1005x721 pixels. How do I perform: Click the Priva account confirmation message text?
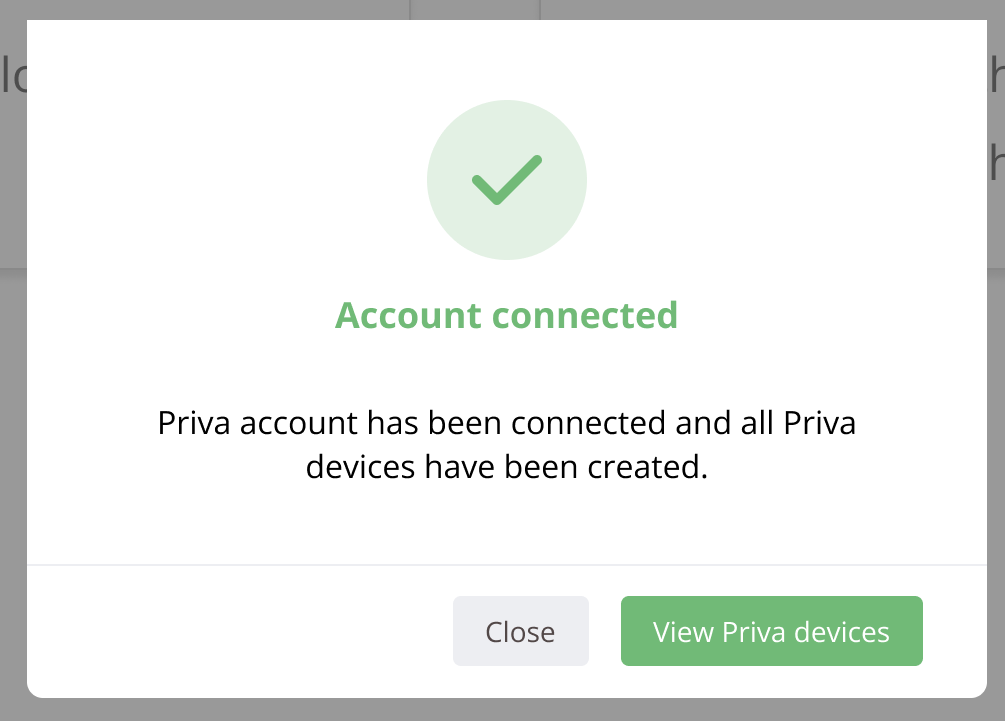506,445
